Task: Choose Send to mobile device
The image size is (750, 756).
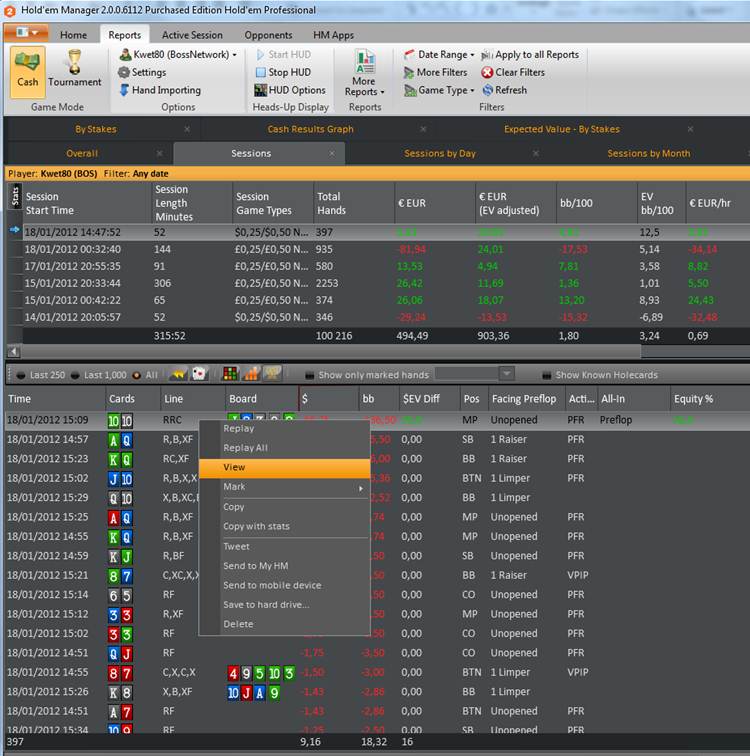Action: point(285,585)
